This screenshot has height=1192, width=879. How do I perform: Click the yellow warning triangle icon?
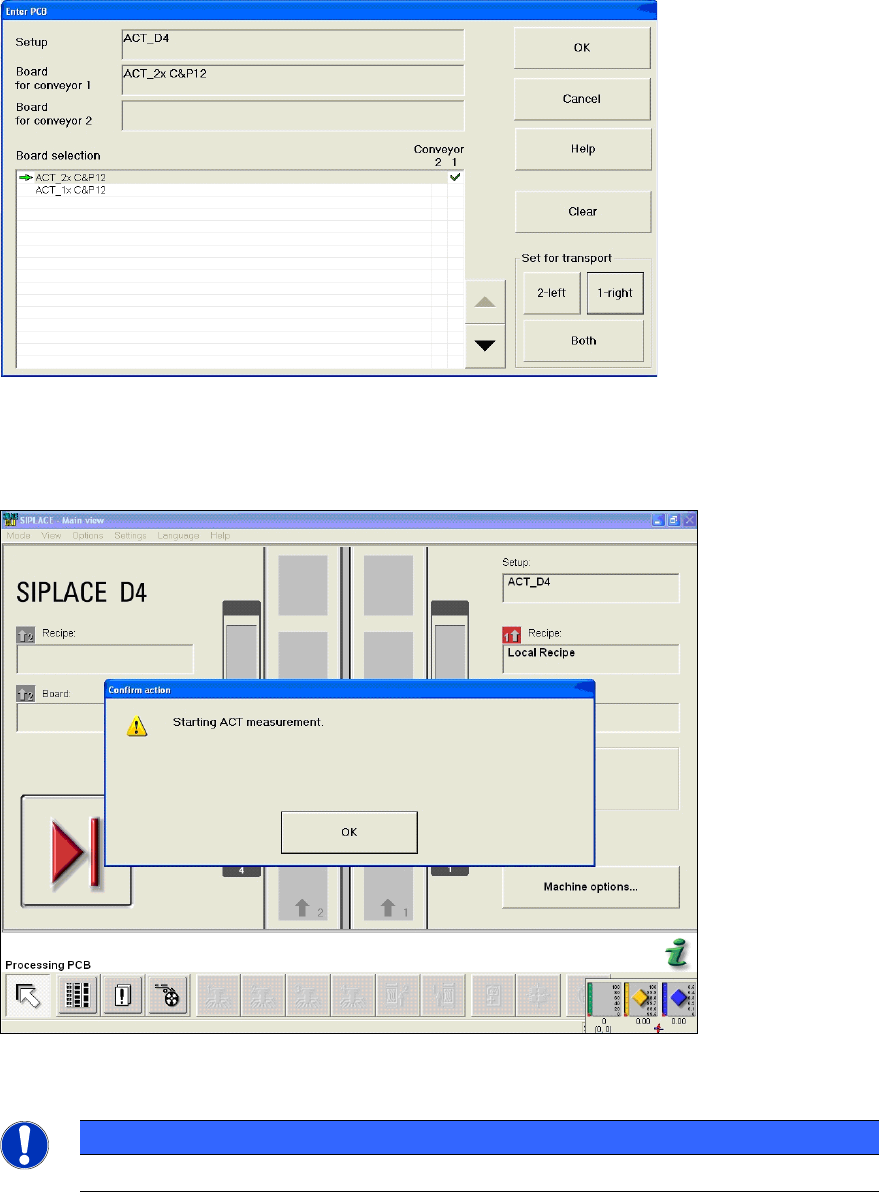(137, 726)
